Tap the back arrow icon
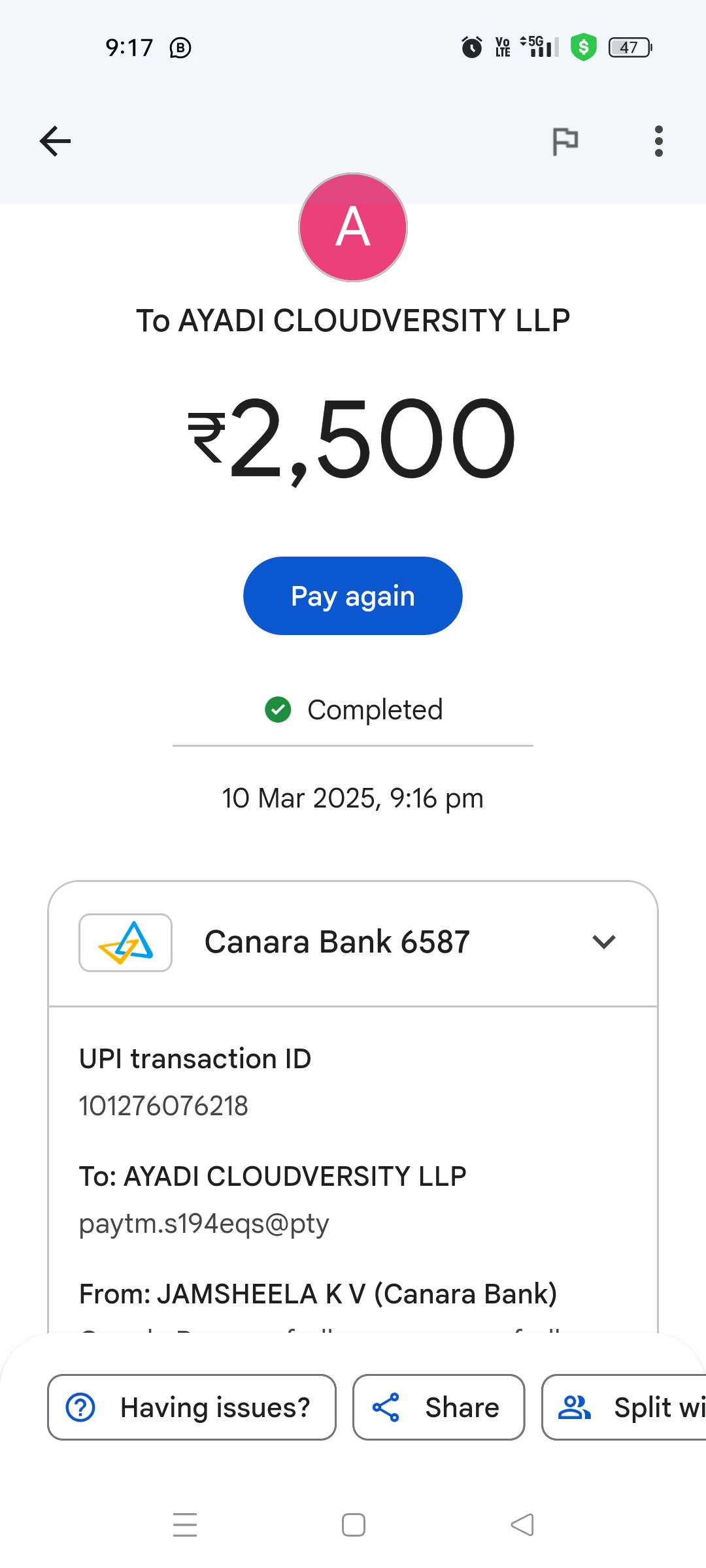Image resolution: width=706 pixels, height=1568 pixels. [55, 141]
